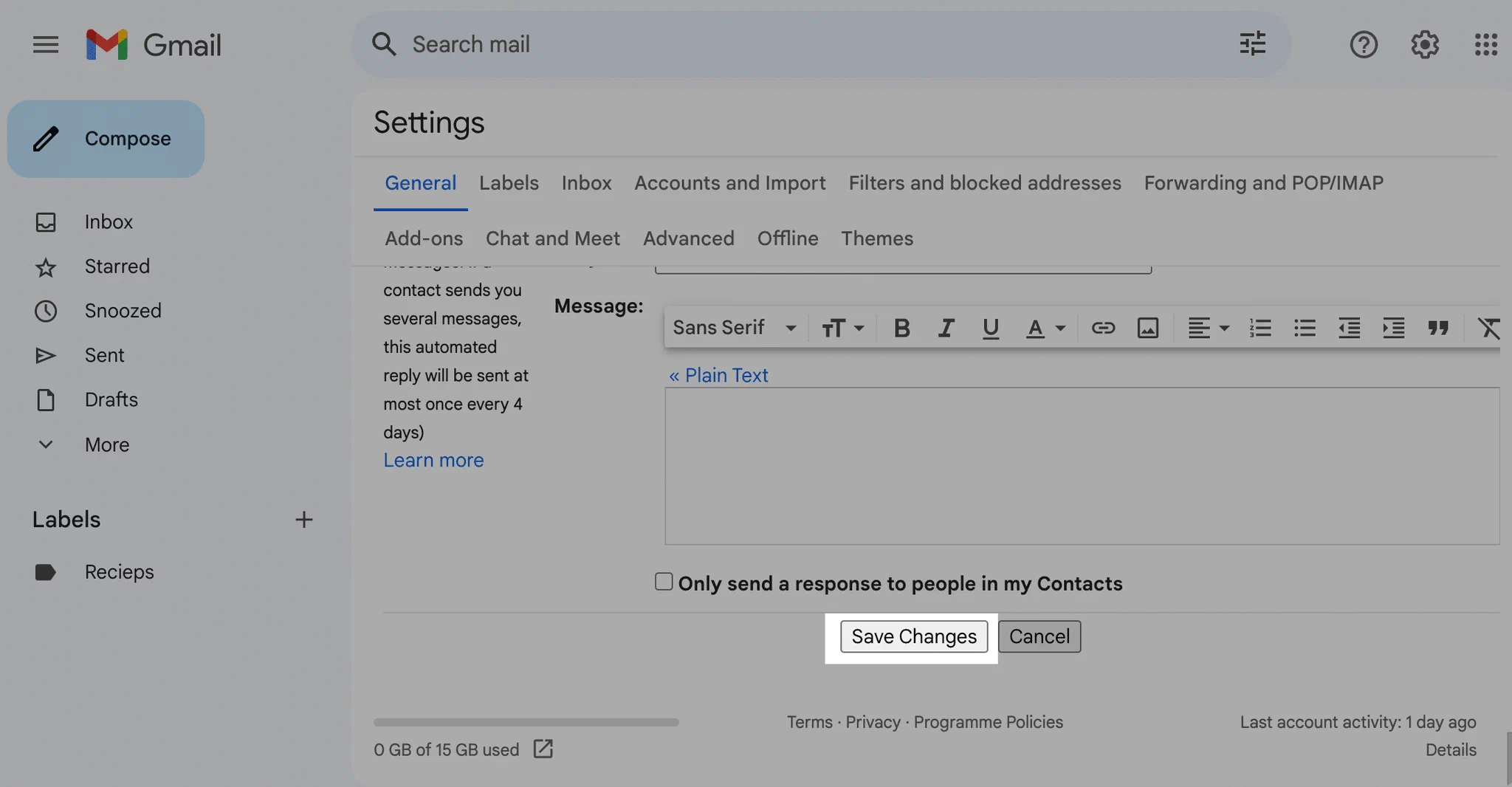Show search options filter icon
This screenshot has width=1512, height=787.
pos(1252,44)
